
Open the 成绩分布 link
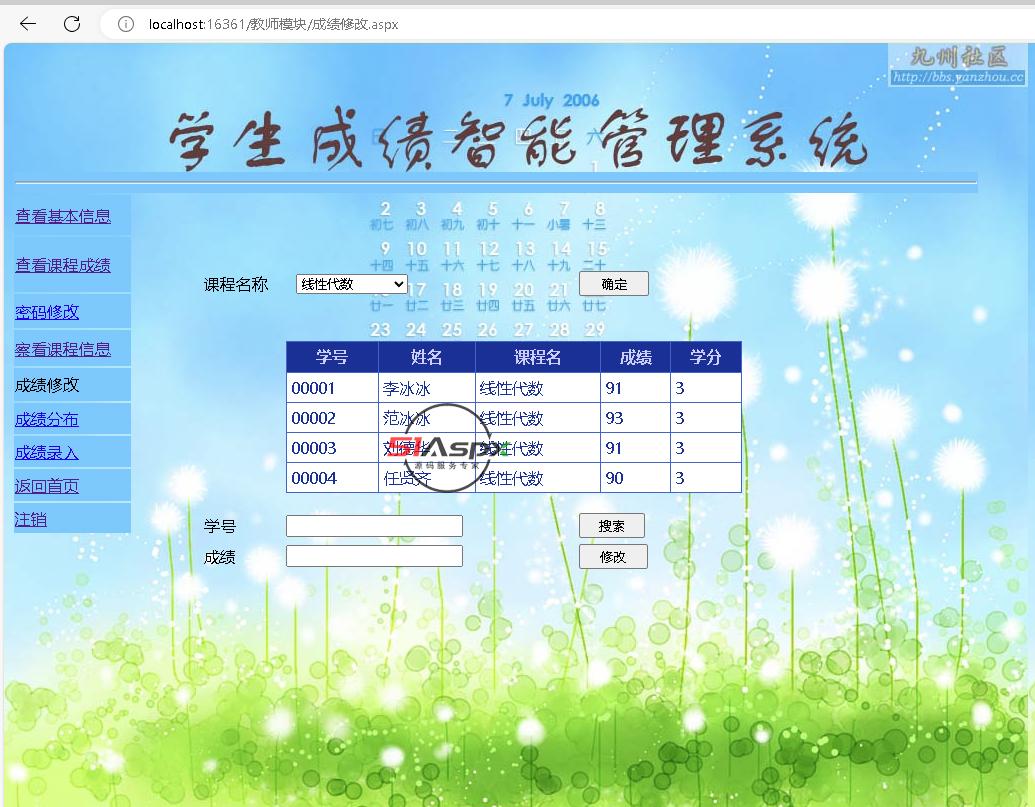(47, 419)
